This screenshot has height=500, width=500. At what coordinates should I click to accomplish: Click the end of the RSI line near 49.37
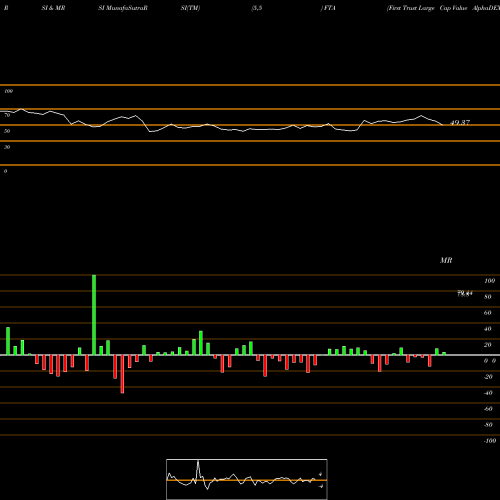(x=442, y=125)
